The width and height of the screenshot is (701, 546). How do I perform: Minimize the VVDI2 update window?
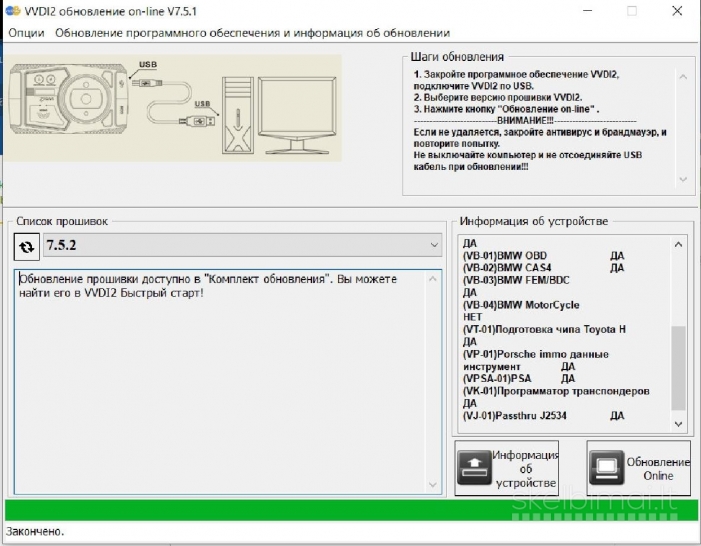click(x=587, y=11)
